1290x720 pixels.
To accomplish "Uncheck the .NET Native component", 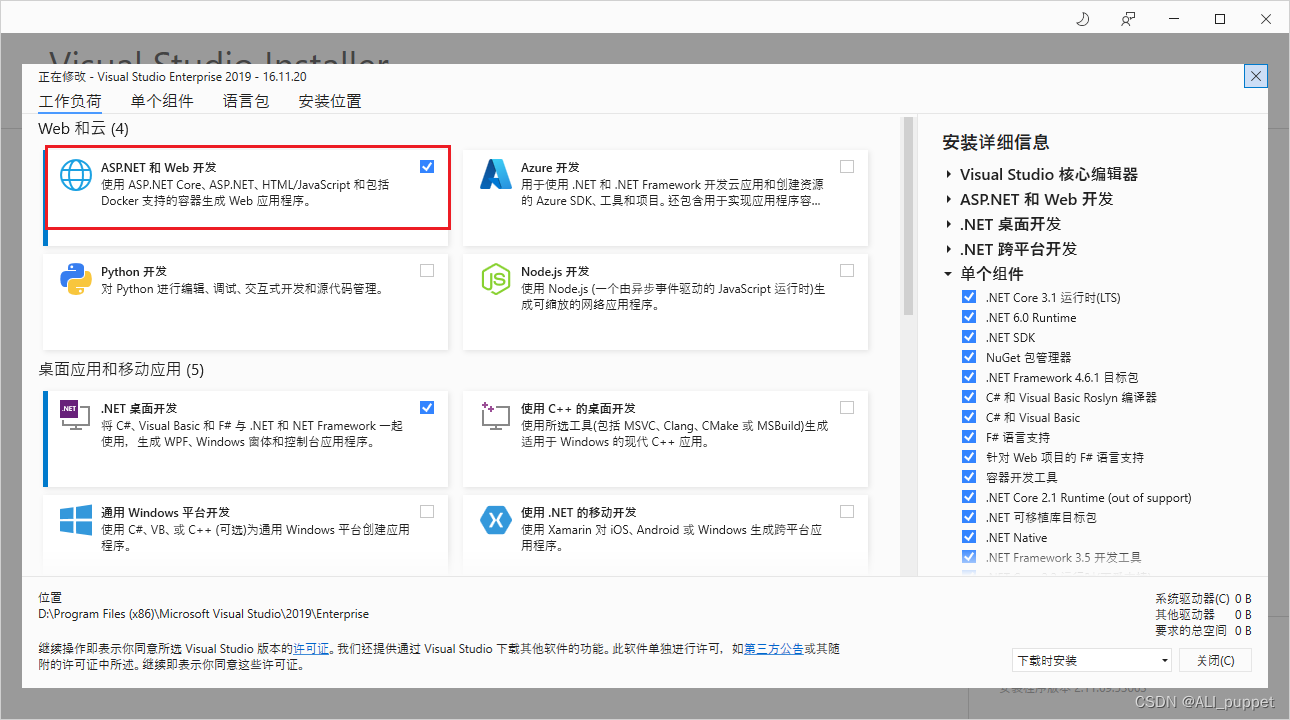I will (968, 537).
